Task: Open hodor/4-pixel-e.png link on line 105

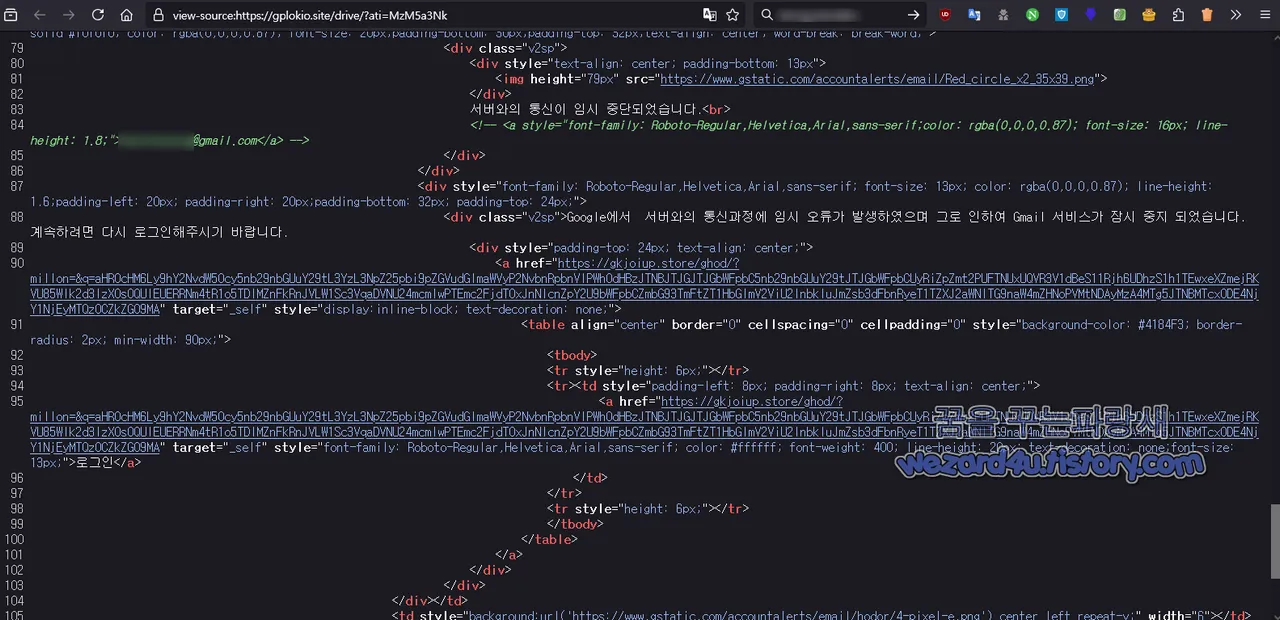Action: 781,615
